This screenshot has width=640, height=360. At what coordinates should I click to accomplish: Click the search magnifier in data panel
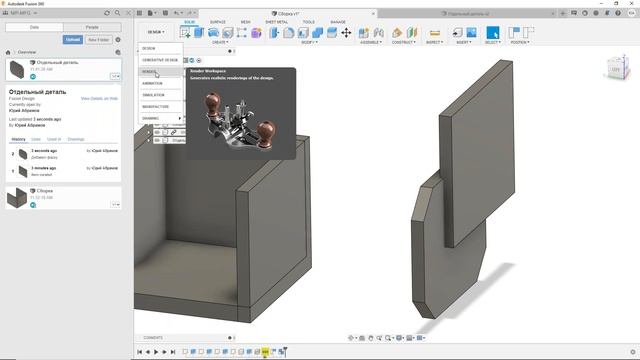[118, 13]
